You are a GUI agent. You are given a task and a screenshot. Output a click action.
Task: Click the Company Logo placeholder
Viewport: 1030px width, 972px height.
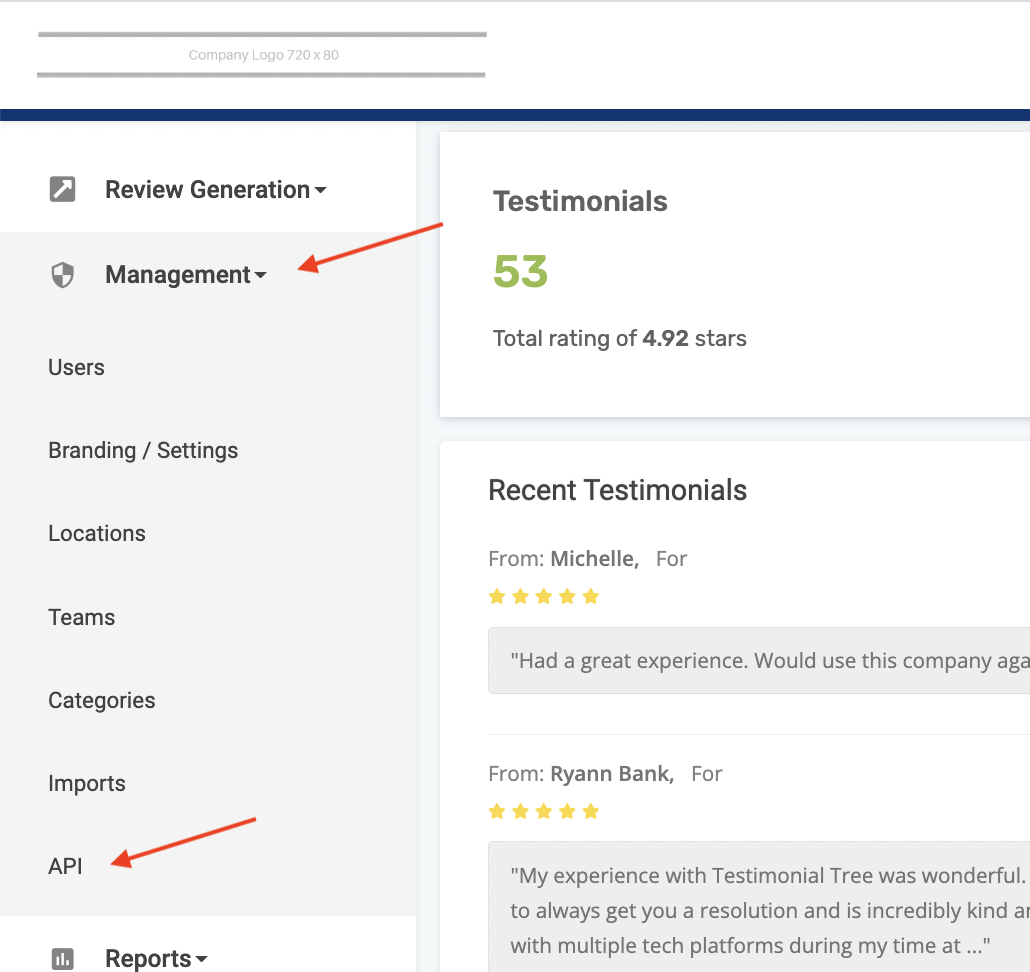[x=262, y=55]
